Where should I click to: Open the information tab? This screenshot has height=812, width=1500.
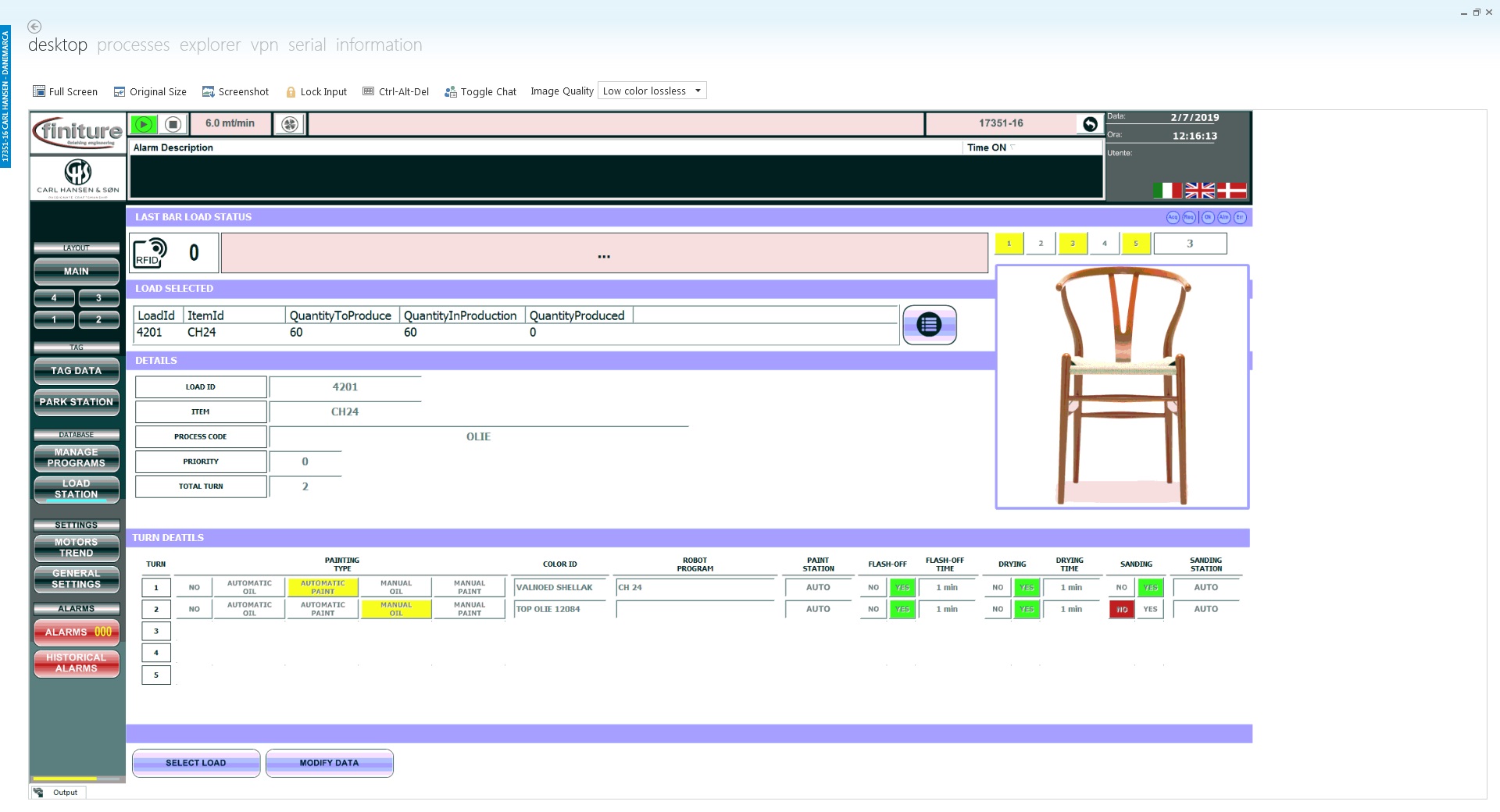pyautogui.click(x=379, y=45)
